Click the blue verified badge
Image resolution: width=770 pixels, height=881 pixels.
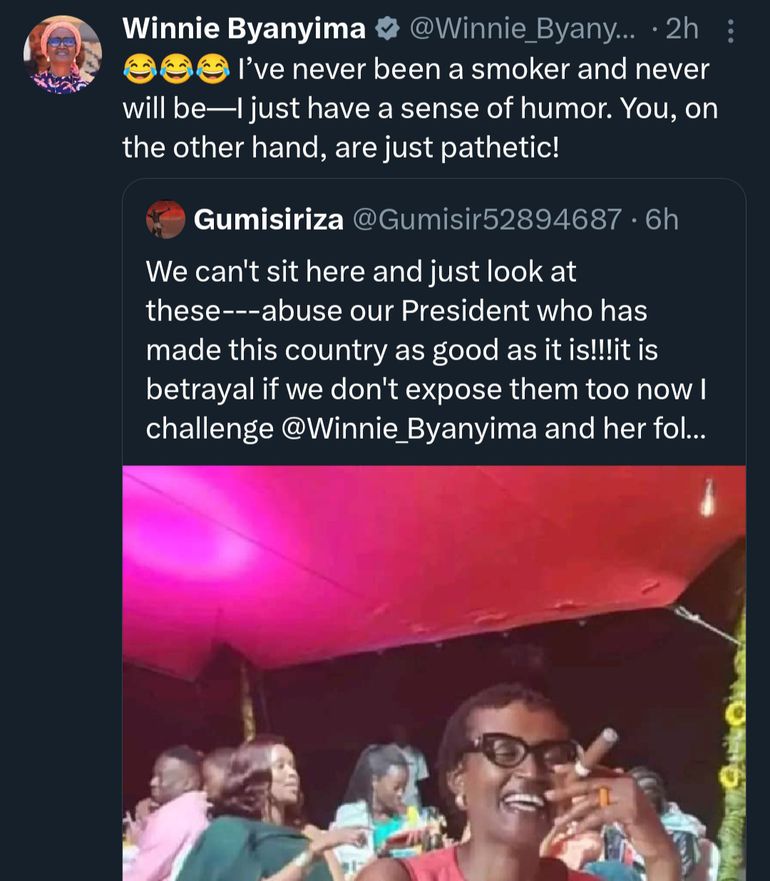click(386, 30)
